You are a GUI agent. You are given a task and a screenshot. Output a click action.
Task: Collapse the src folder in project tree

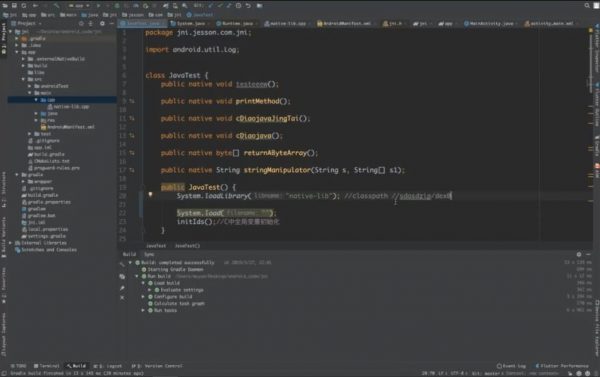pyautogui.click(x=23, y=79)
